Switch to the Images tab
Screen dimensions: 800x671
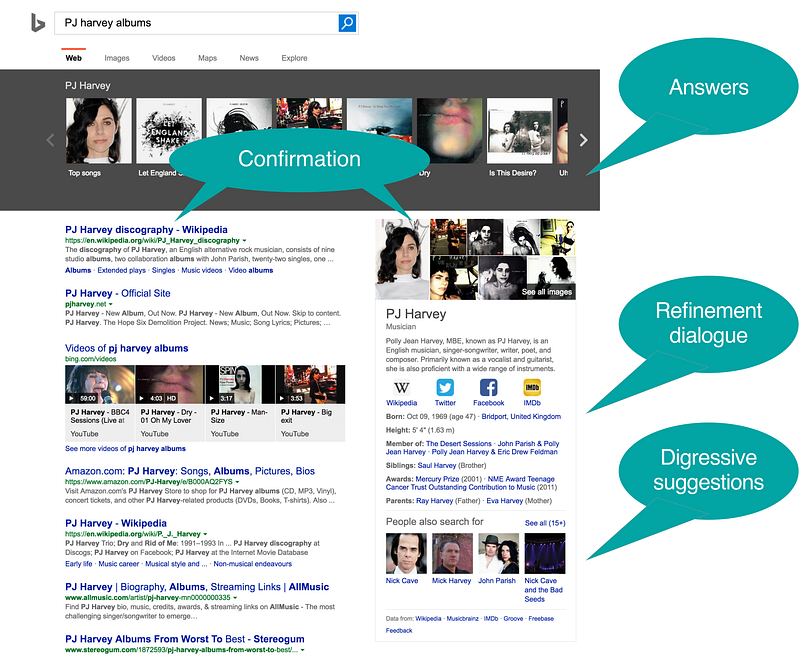click(x=117, y=58)
